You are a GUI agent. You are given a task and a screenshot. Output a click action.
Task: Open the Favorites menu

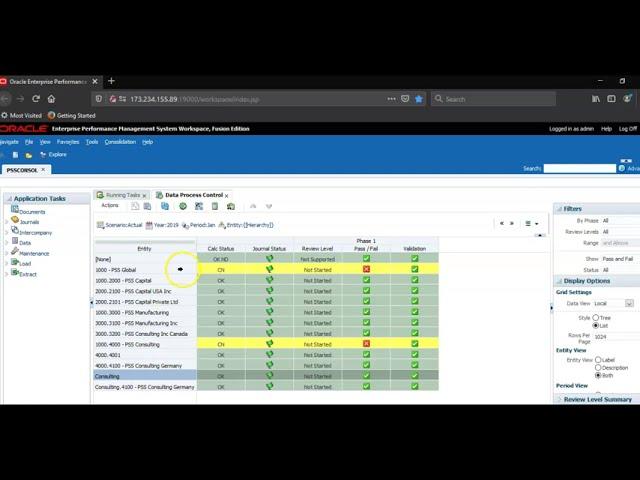(x=68, y=142)
